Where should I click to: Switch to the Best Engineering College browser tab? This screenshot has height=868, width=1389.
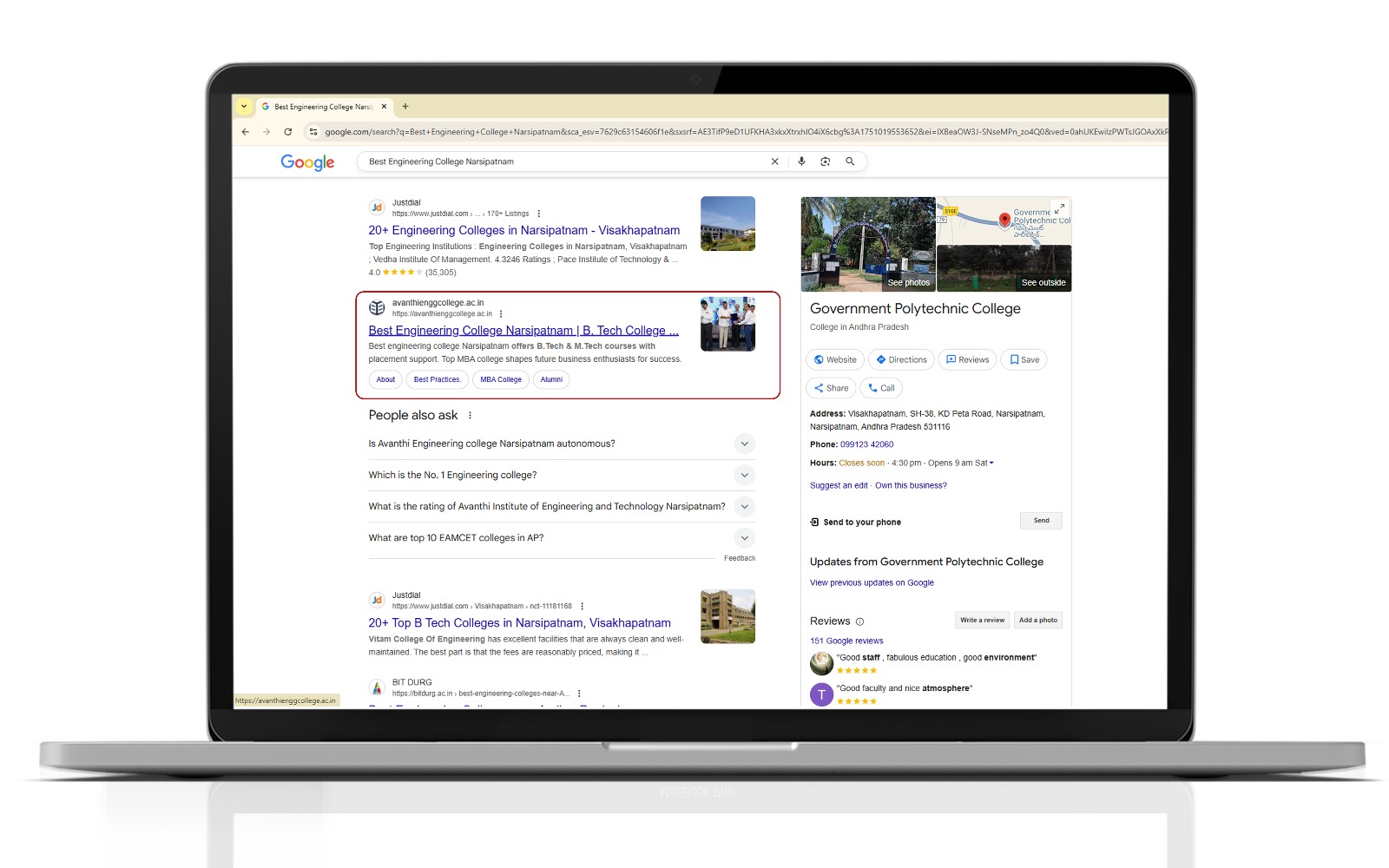point(323,107)
